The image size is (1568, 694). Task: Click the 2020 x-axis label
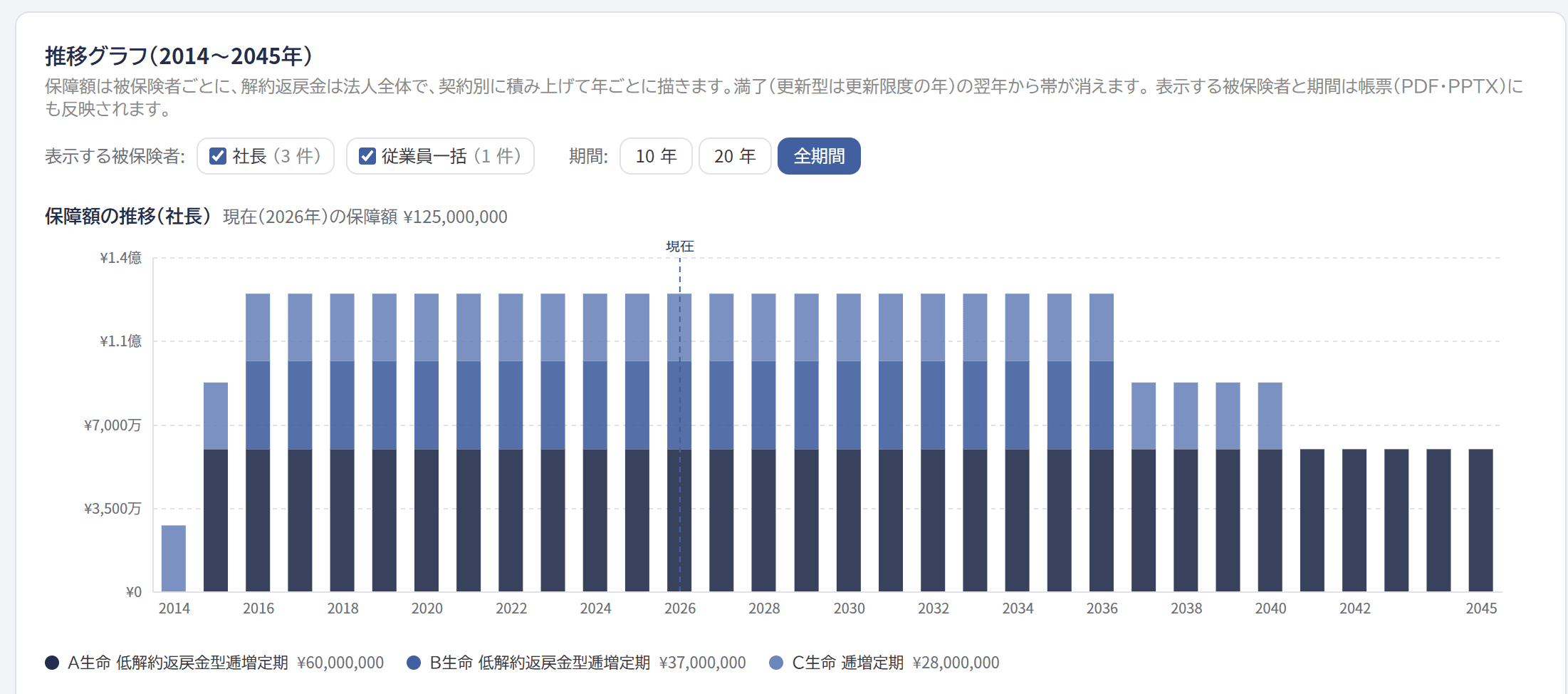pos(427,608)
